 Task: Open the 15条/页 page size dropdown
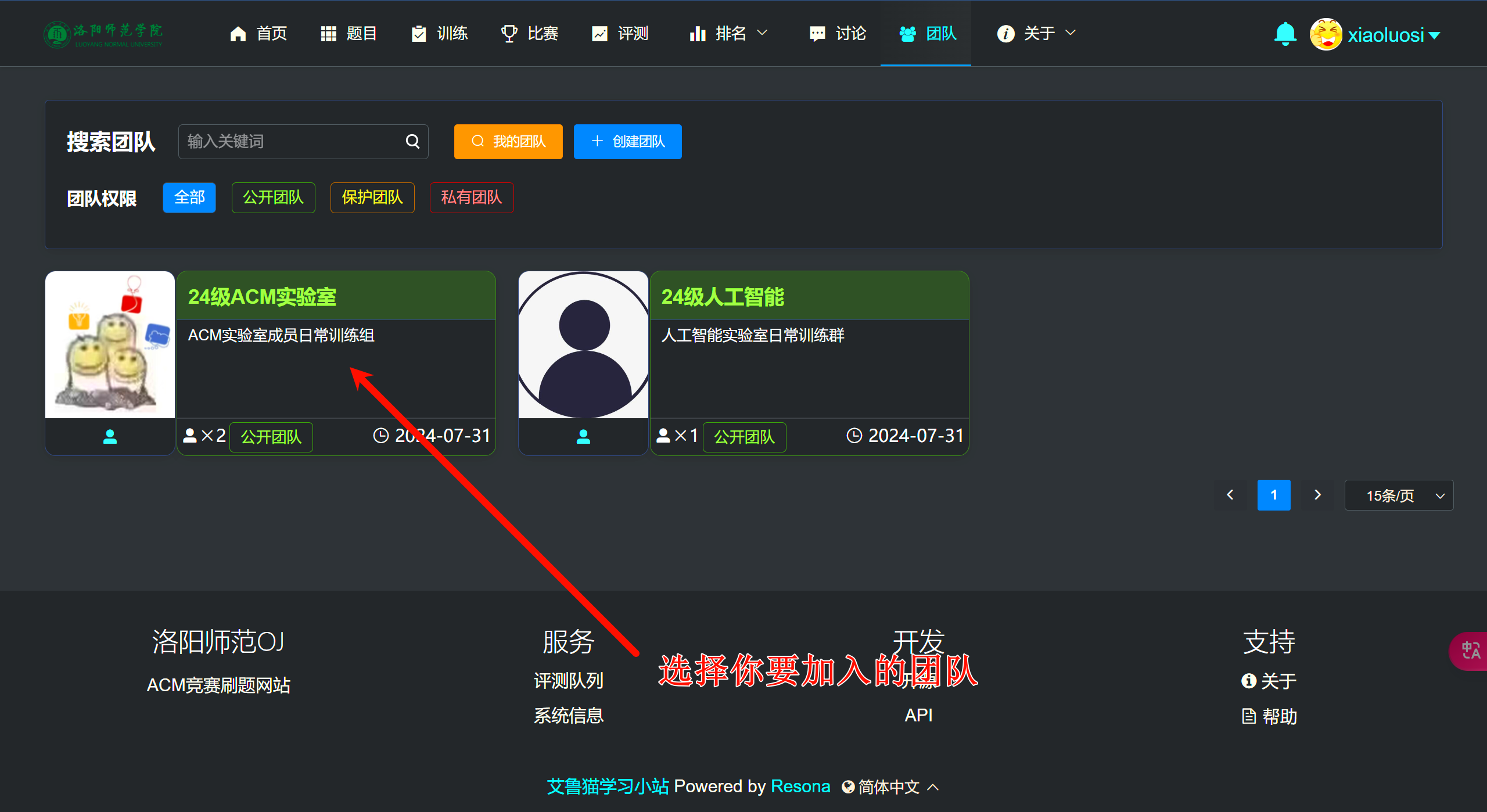[1399, 495]
